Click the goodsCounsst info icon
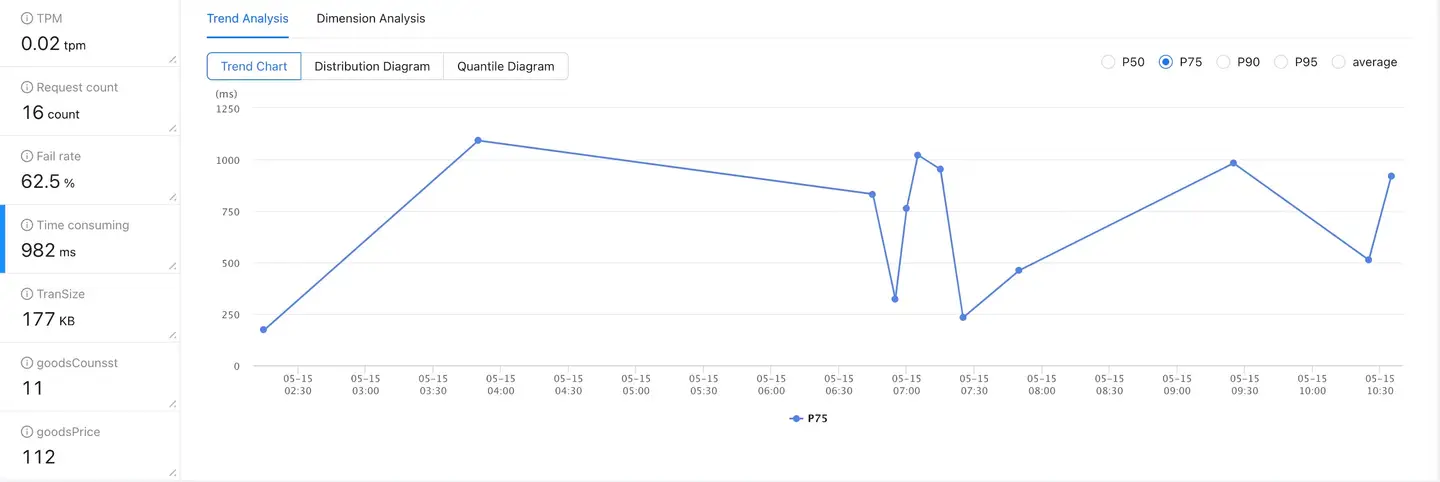 point(27,364)
